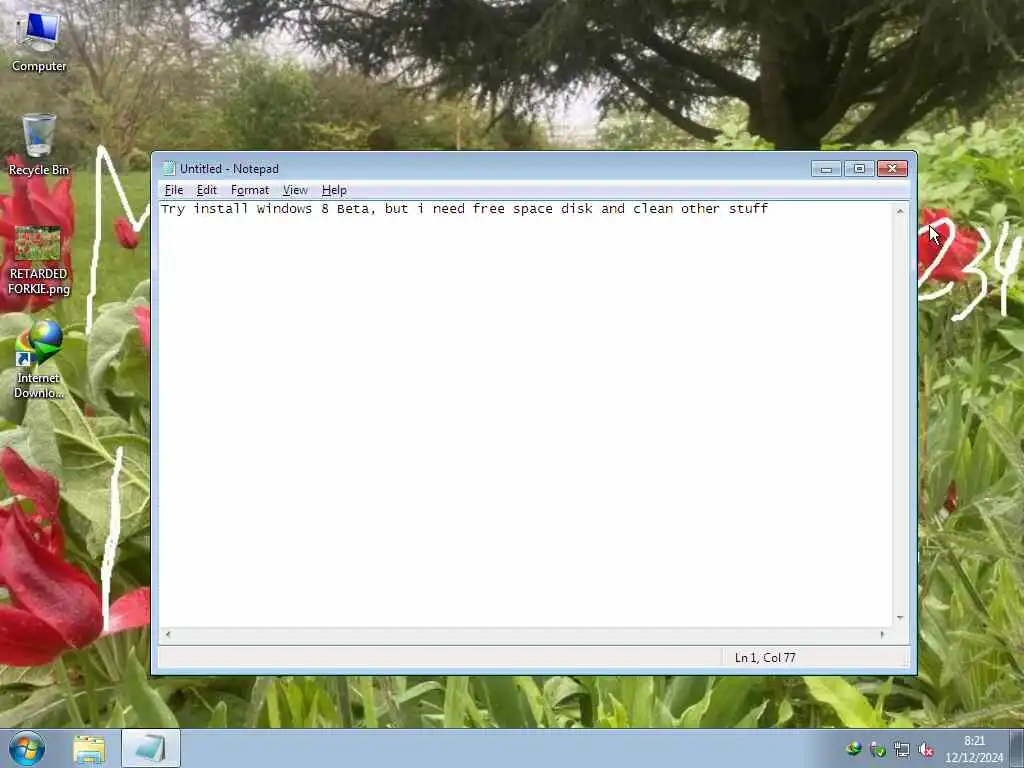Open the taskbar clock showing 8:21

(974, 749)
